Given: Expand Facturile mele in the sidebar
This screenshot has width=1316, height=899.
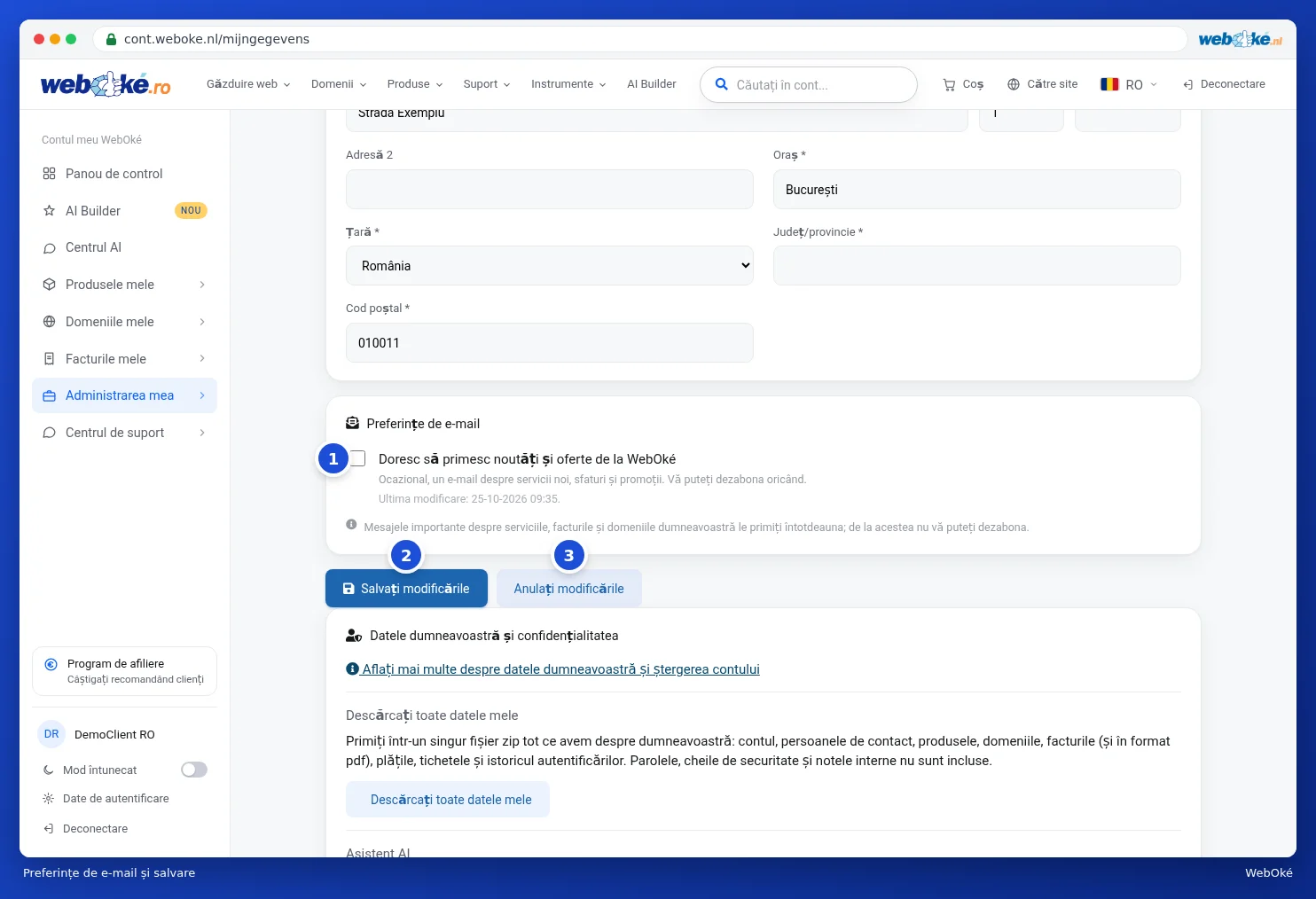Looking at the screenshot, I should pos(124,359).
